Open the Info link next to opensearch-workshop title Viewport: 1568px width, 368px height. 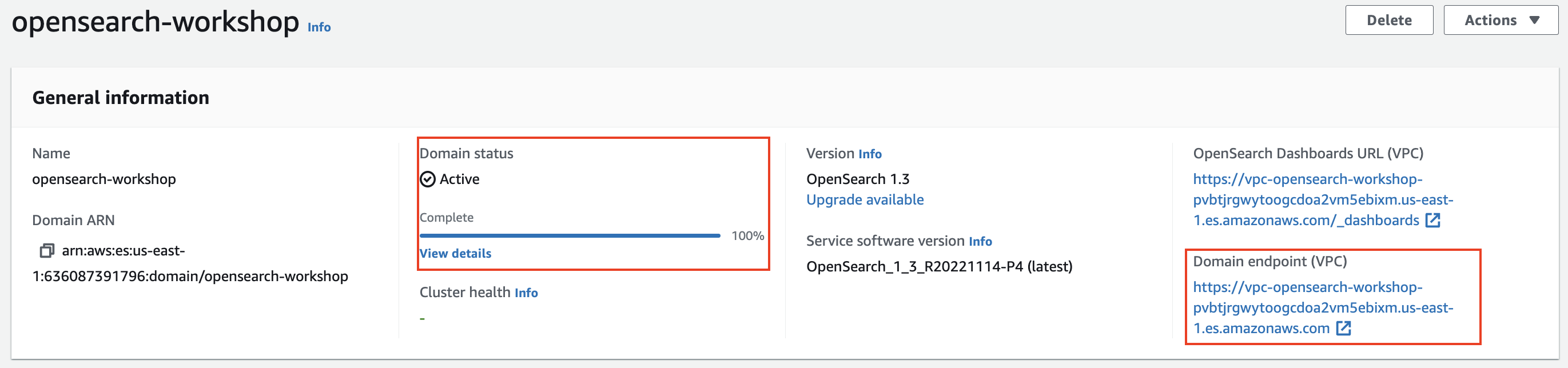pyautogui.click(x=319, y=27)
